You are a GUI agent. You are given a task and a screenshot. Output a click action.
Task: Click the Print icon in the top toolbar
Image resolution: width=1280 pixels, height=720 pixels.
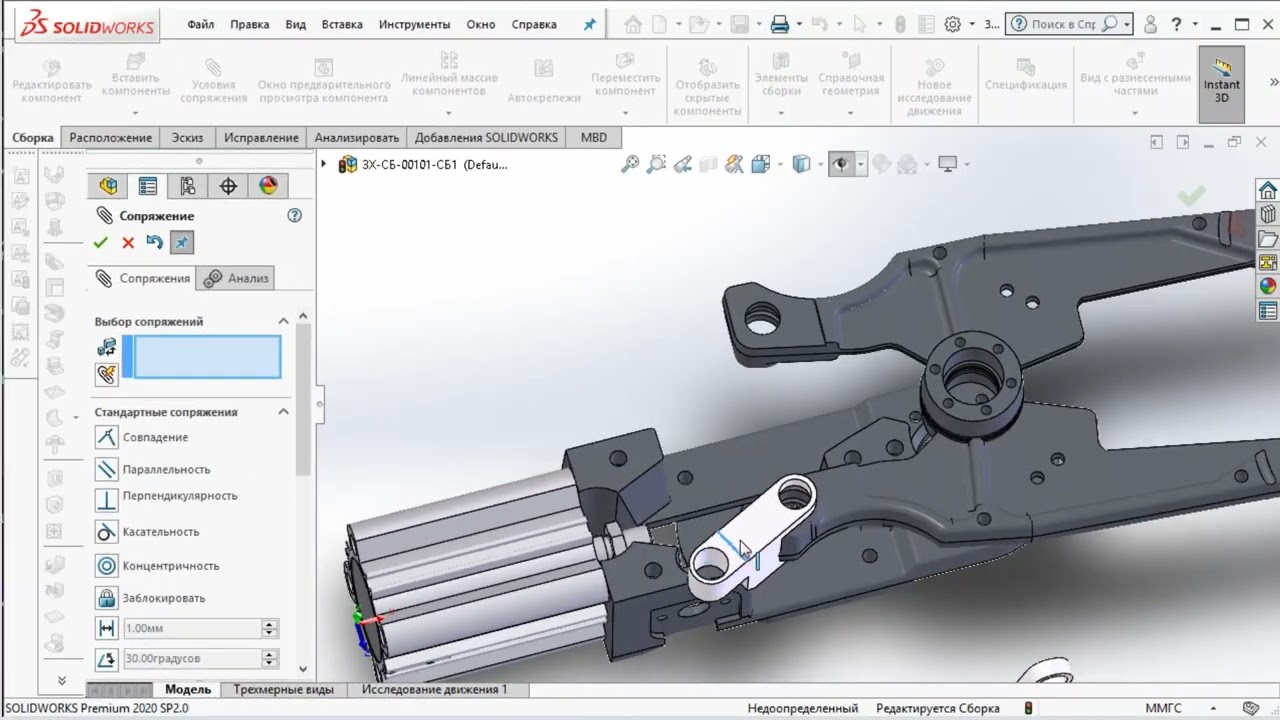(780, 24)
